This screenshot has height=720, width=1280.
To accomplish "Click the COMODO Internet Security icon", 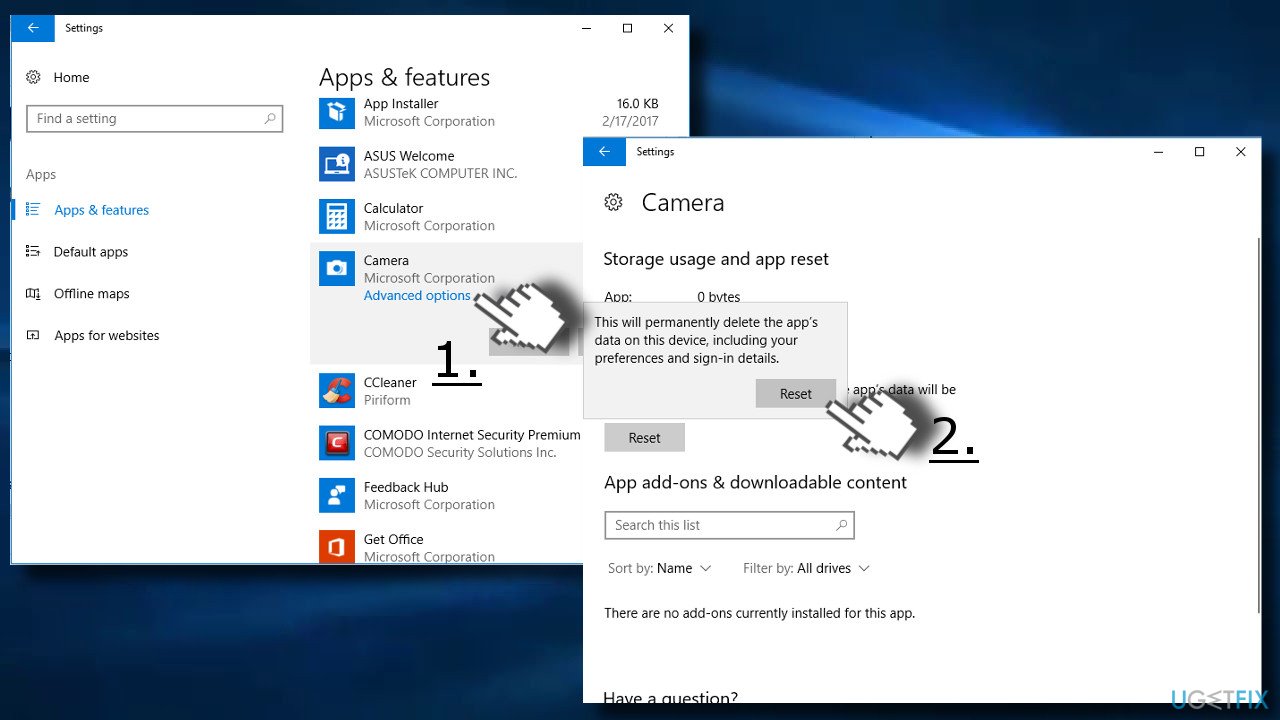I will [x=337, y=443].
